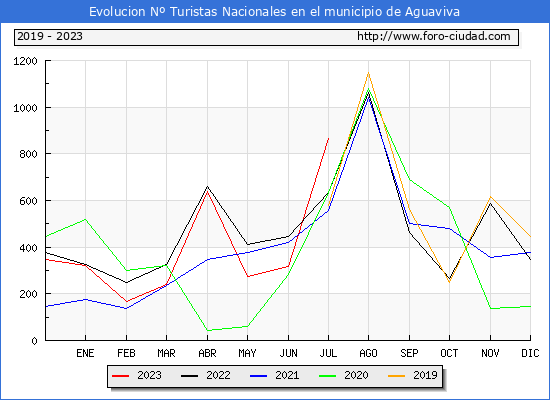Click the AGO month axis label
Viewport: 550px width, 400px height.
click(368, 353)
